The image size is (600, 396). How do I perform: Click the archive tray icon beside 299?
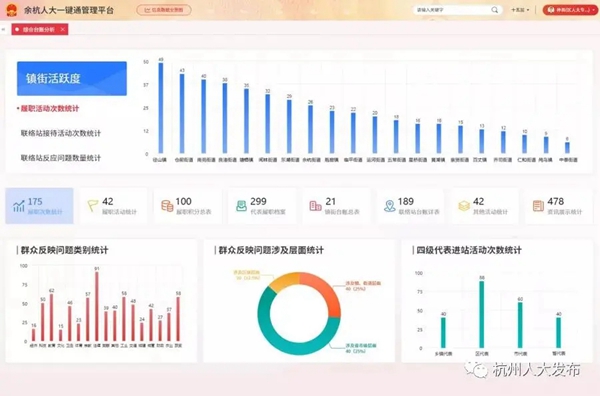coord(241,206)
